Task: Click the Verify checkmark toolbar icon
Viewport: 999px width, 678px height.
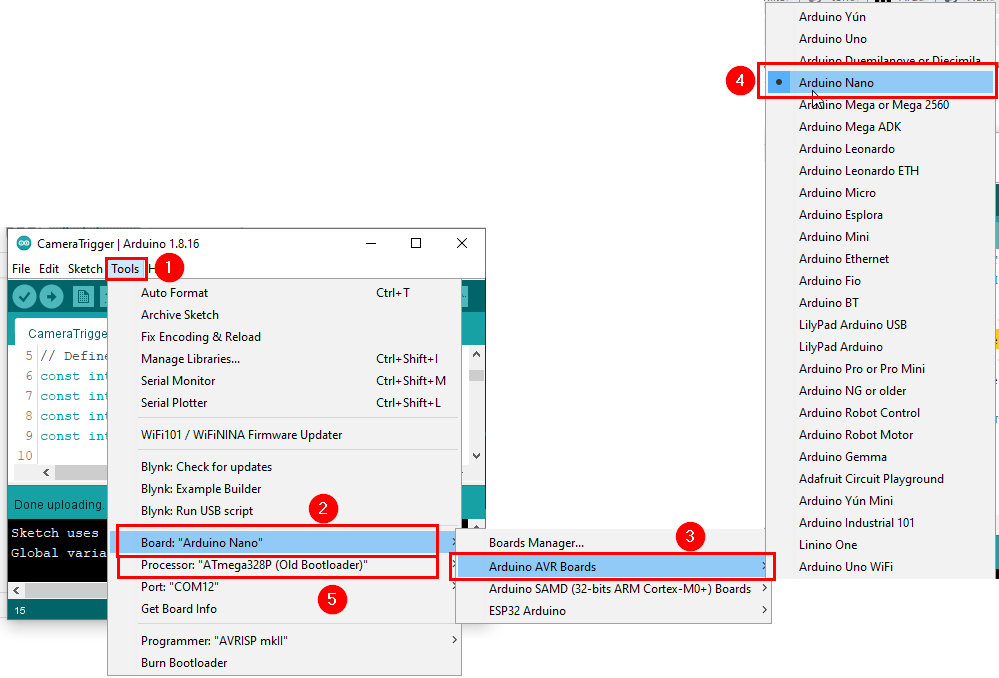Action: 24,296
